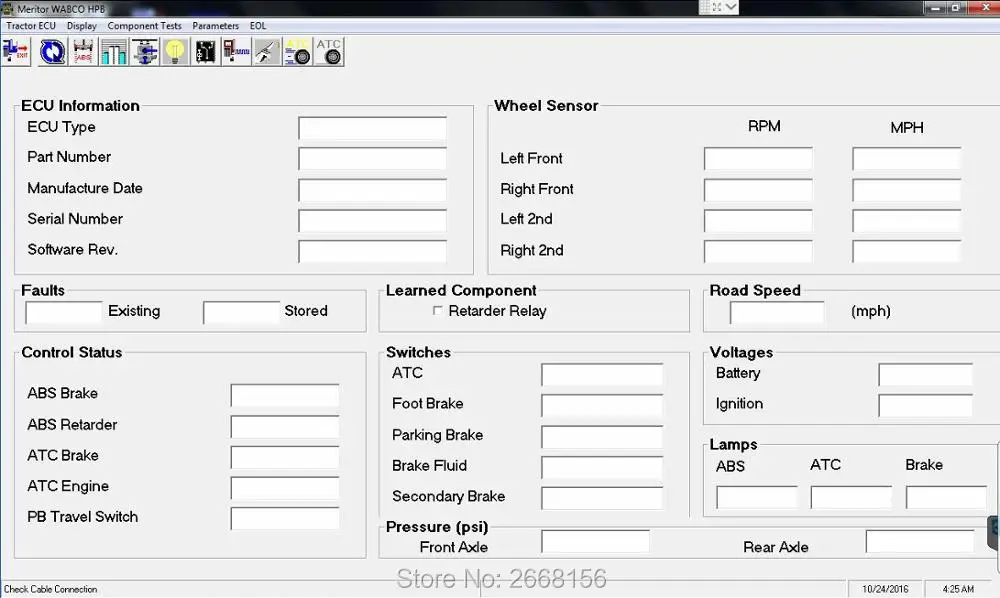Viewport: 1000px width, 598px height.
Task: Click the yellow ATC wheel toolbar icon
Action: tap(298, 52)
